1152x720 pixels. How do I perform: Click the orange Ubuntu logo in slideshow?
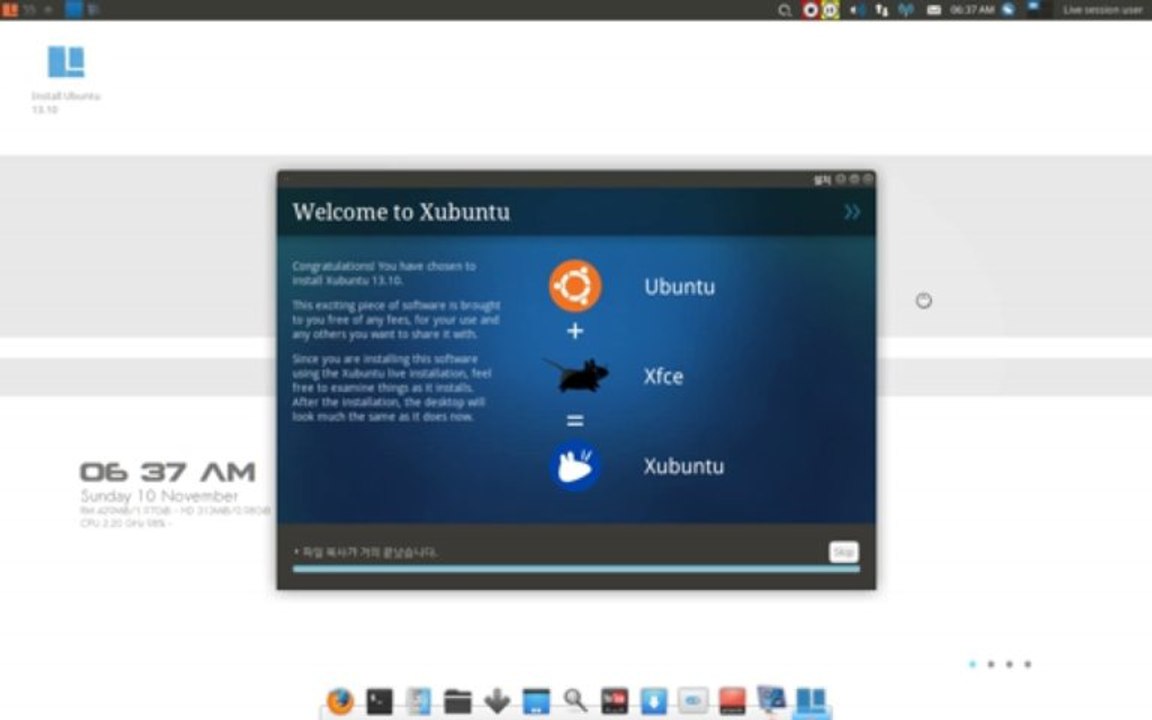pos(575,286)
